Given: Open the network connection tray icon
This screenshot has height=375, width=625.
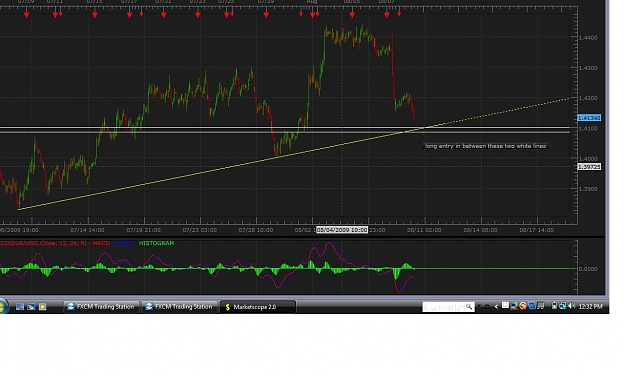Looking at the screenshot, I should click(x=562, y=306).
